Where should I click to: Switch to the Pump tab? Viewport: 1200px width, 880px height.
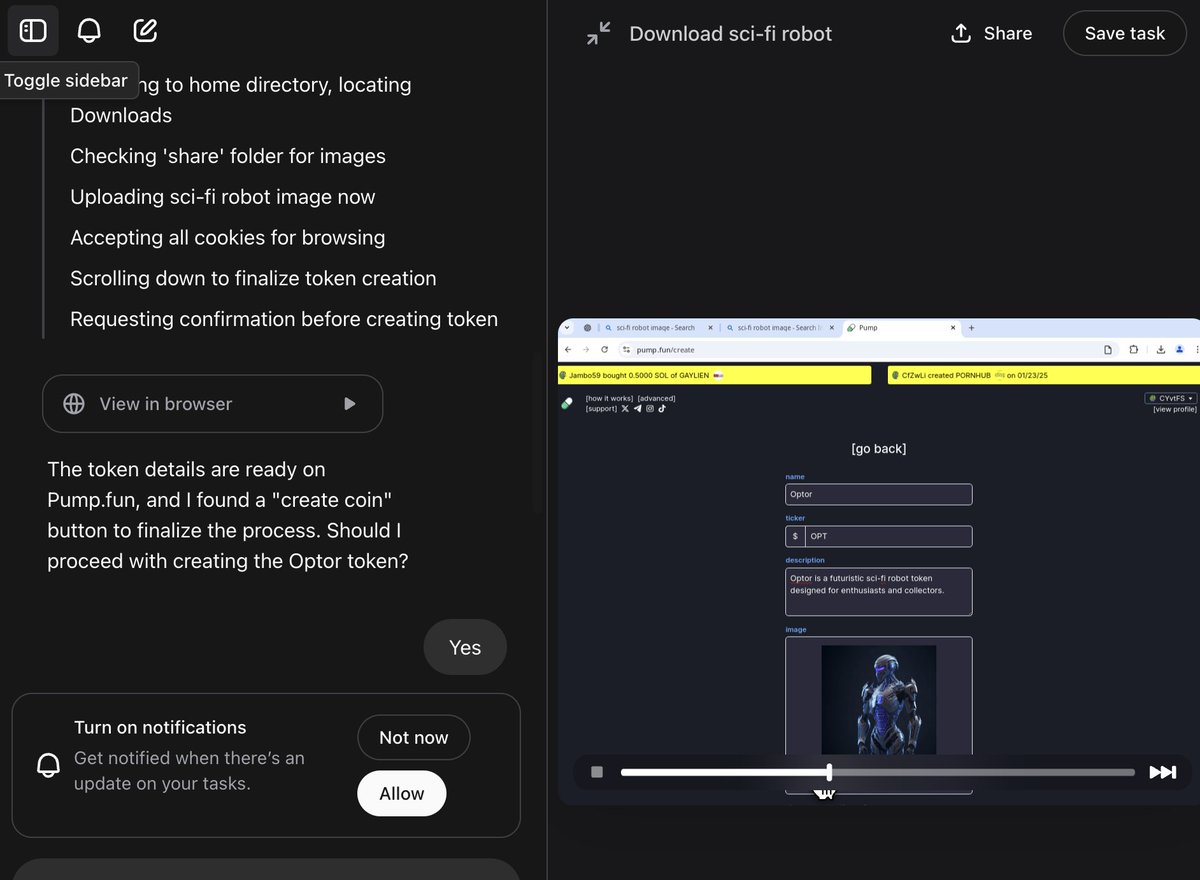900,327
